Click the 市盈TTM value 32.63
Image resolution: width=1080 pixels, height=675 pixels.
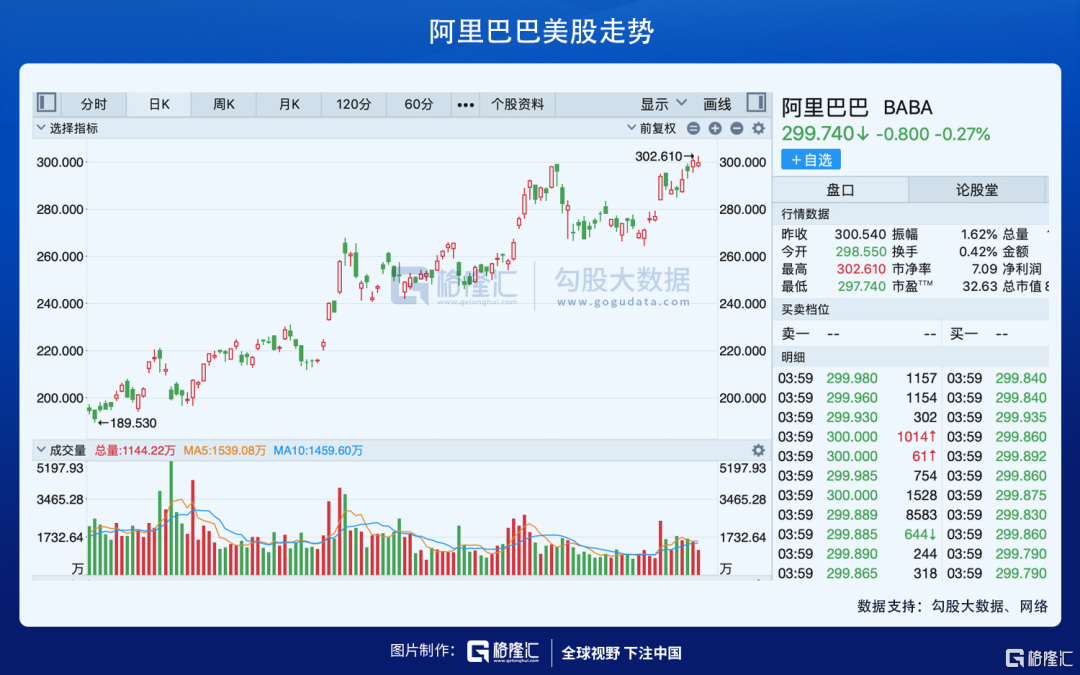tap(979, 286)
